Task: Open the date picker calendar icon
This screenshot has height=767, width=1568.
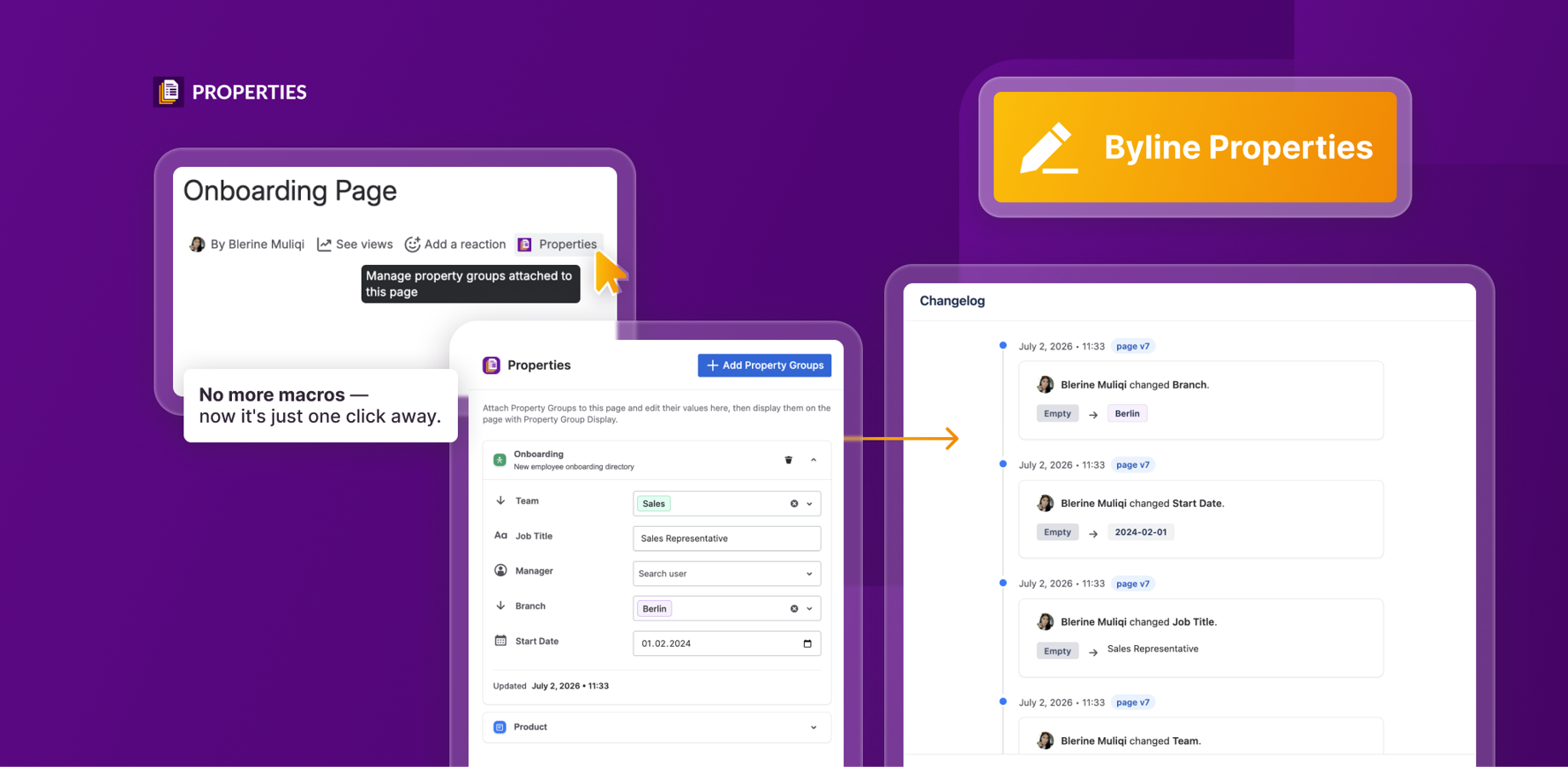Action: (x=807, y=643)
